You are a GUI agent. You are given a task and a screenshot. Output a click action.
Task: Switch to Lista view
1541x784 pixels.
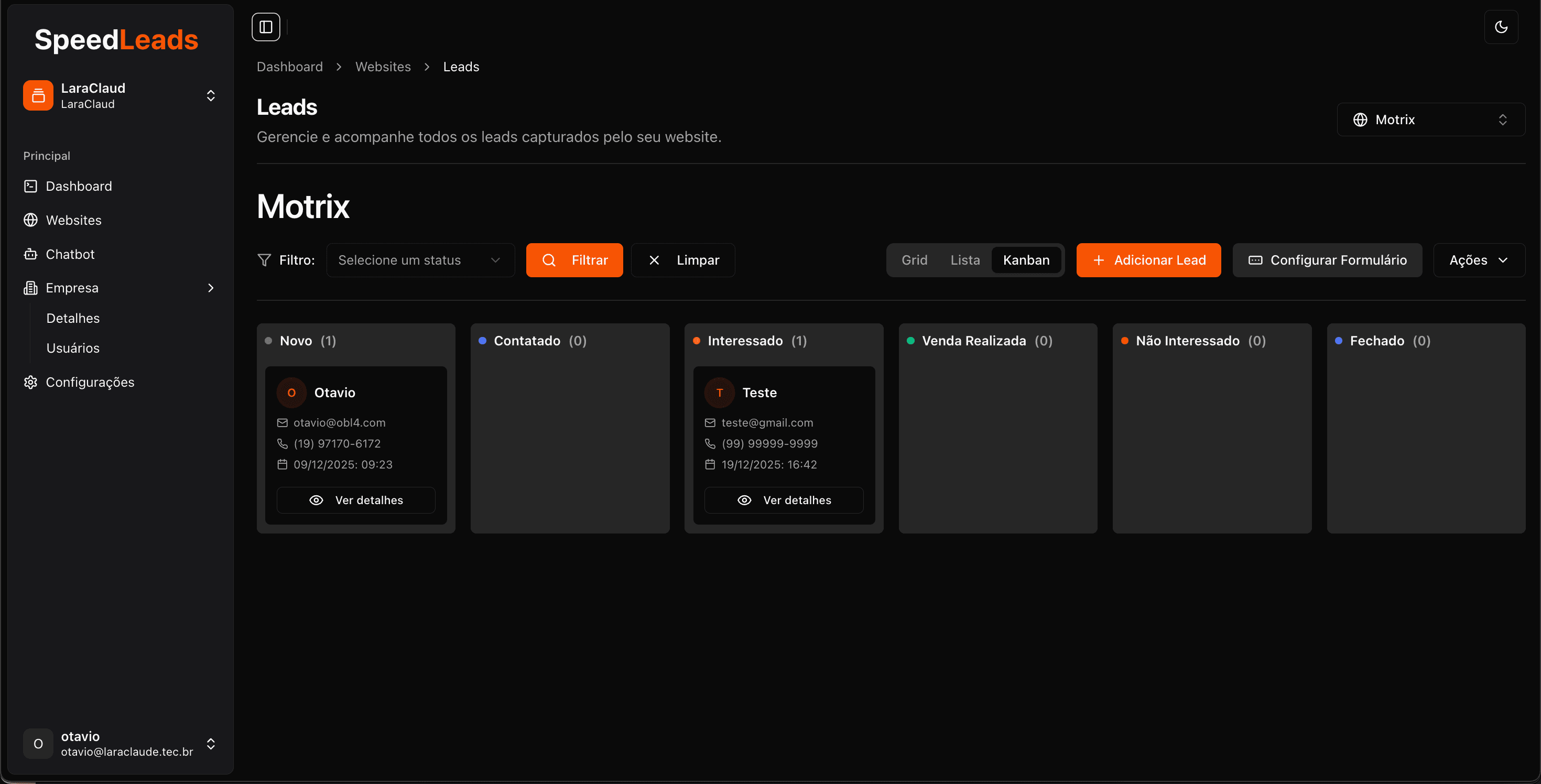pos(964,259)
